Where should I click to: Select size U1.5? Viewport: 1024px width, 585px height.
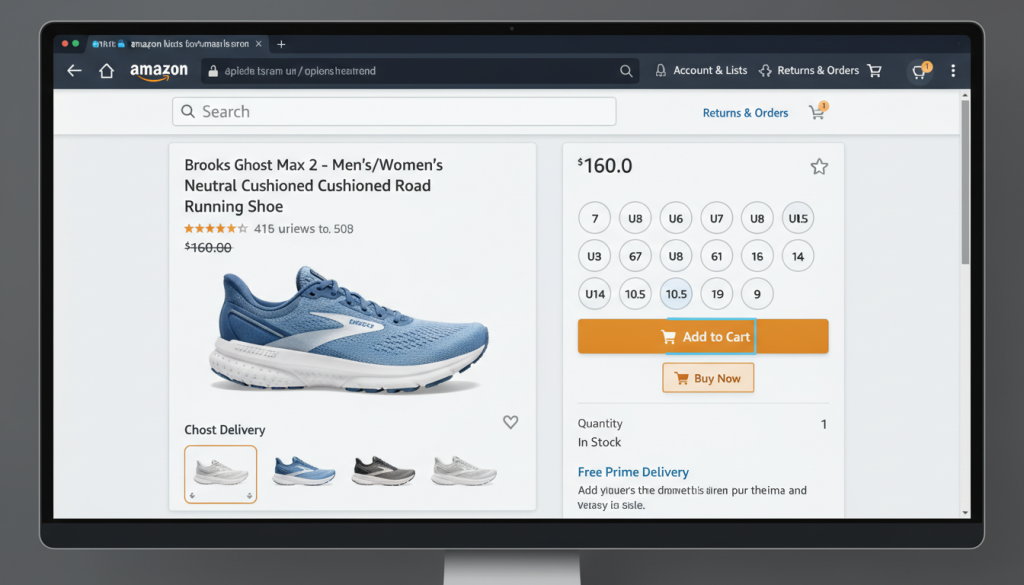pos(798,218)
